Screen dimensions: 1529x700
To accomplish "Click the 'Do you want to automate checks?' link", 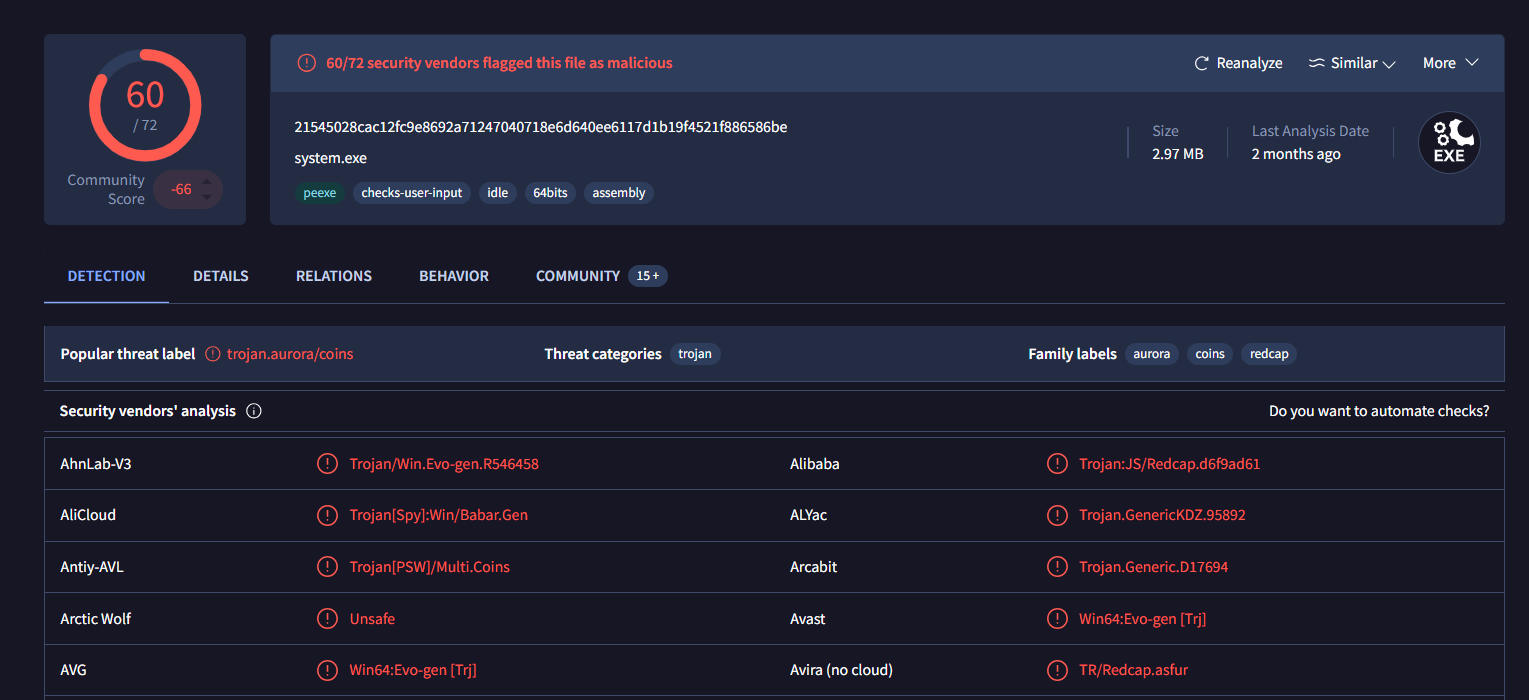I will 1378,411.
